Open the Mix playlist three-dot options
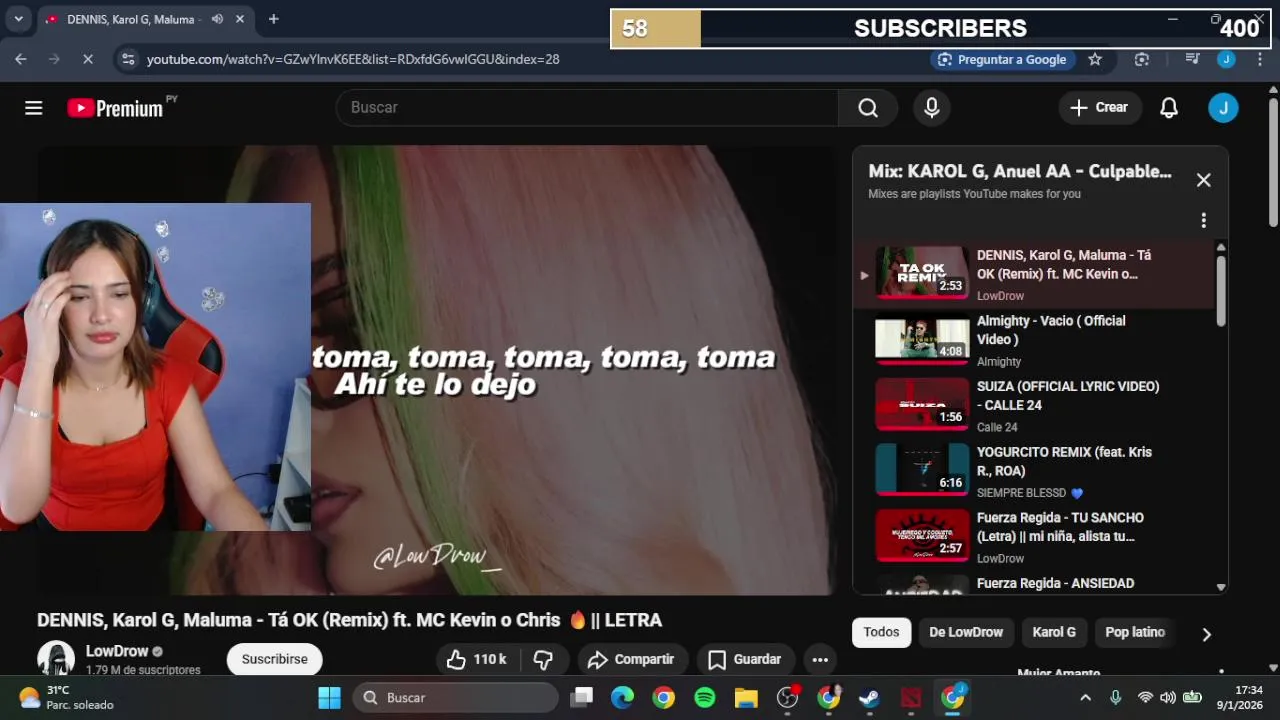The width and height of the screenshot is (1280, 720). (1204, 220)
